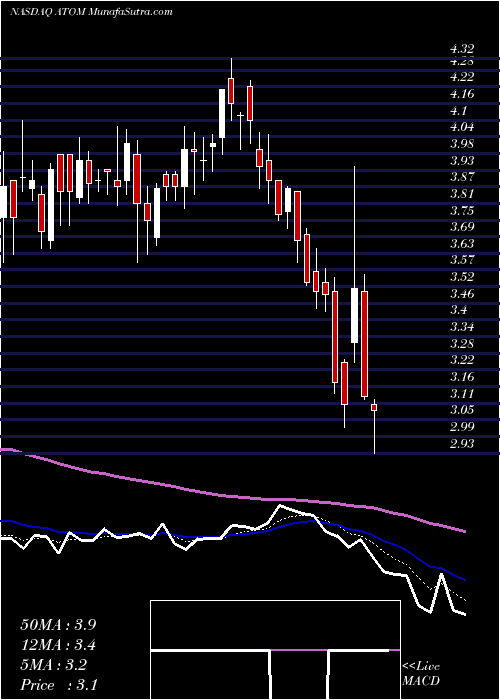This screenshot has height=700, width=500.
Task: Click the highest candlestick near the 4.22 level
Action: click(x=231, y=91)
